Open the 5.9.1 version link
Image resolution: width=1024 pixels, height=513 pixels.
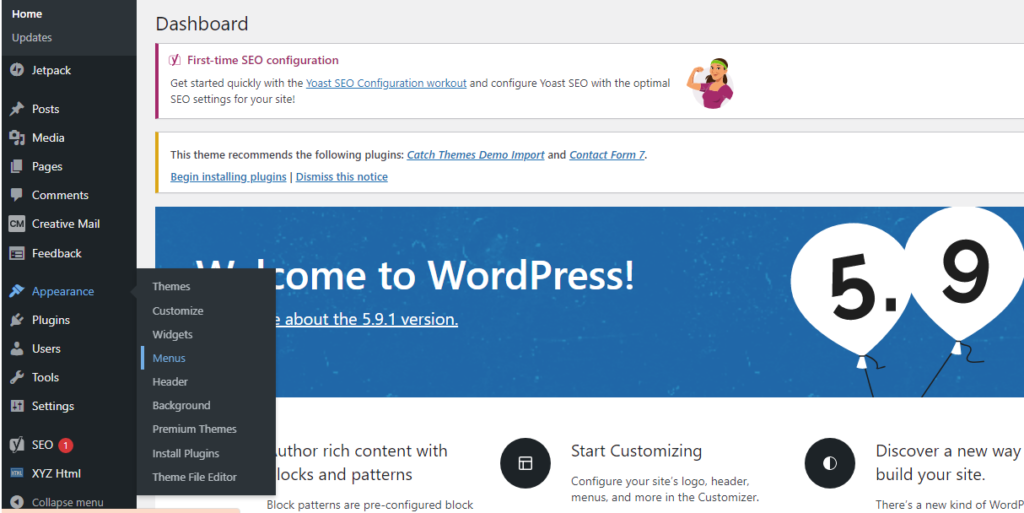pyautogui.click(x=366, y=320)
